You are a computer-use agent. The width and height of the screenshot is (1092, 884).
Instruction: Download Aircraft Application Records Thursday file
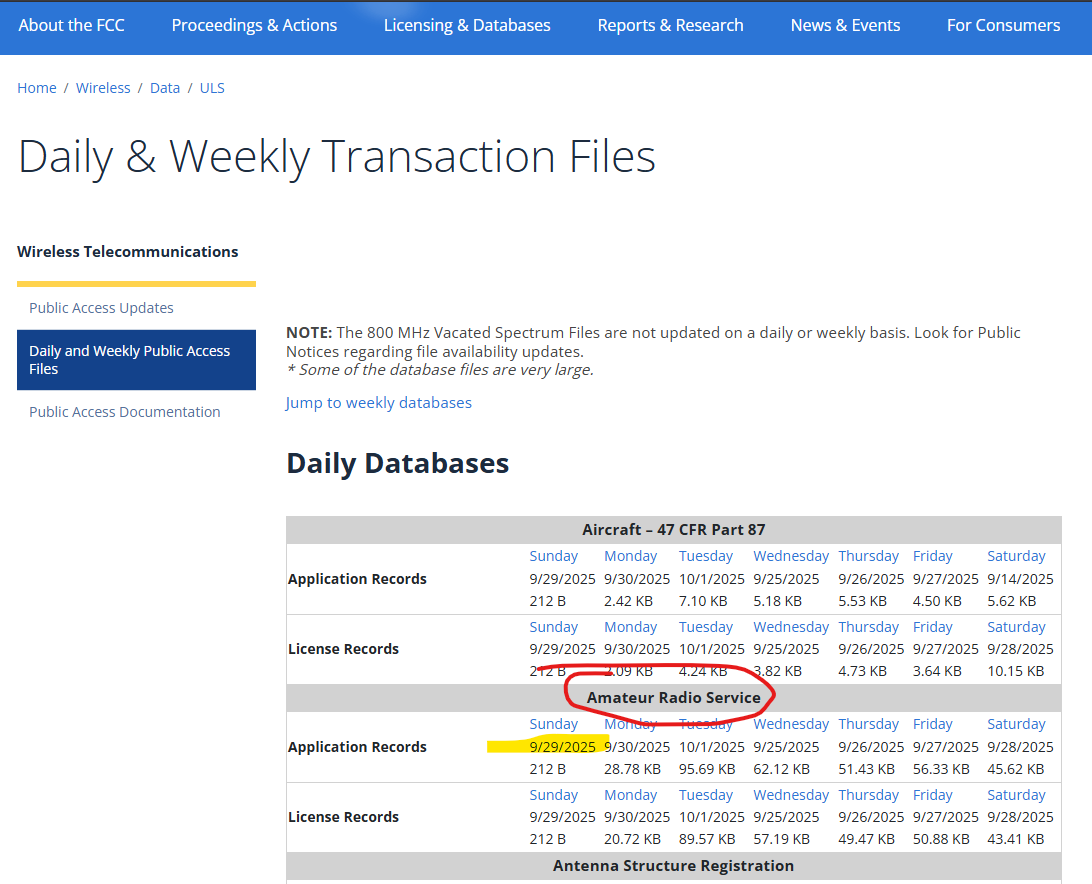pyautogui.click(x=868, y=556)
